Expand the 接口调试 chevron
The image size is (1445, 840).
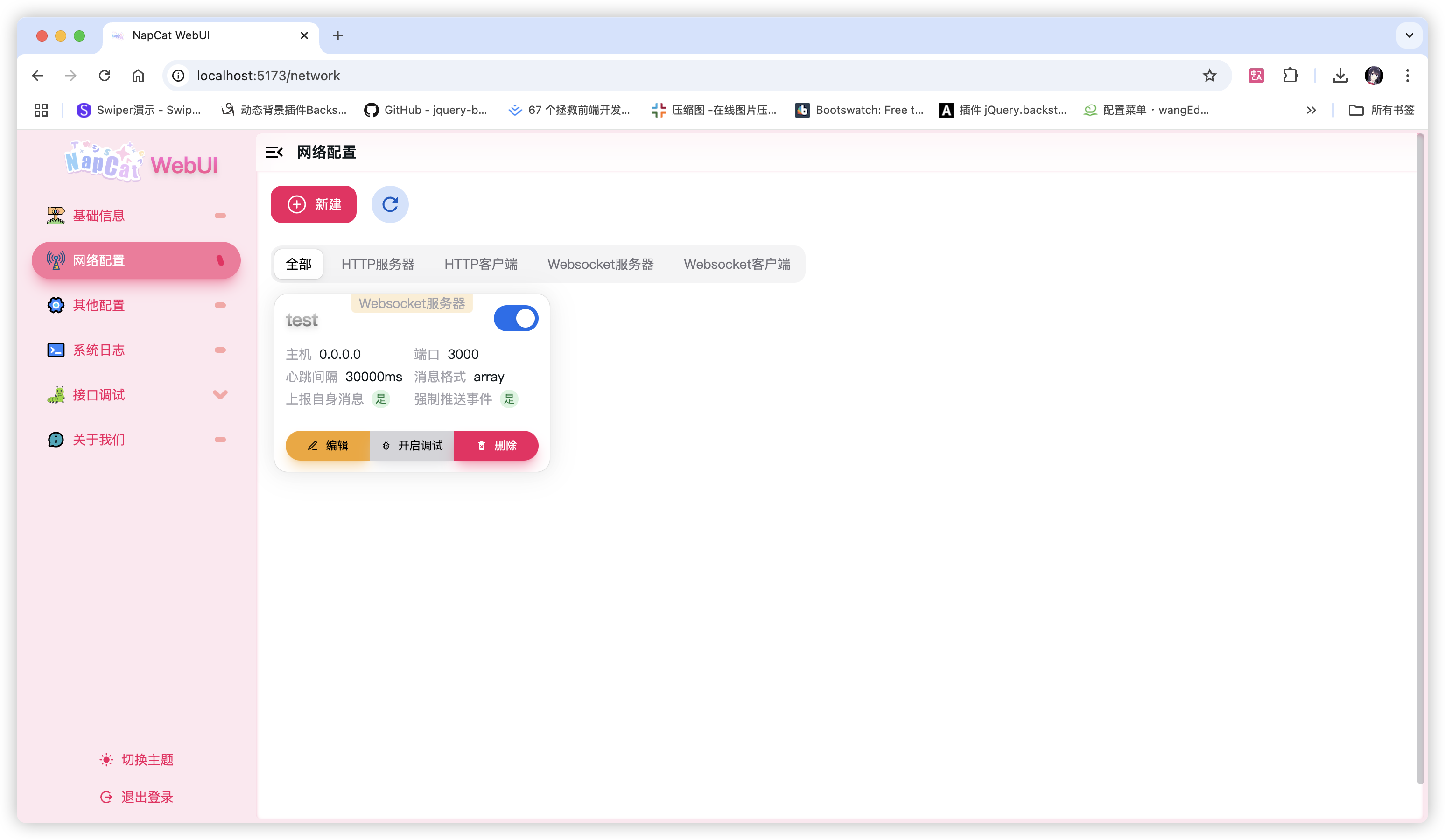pos(220,394)
